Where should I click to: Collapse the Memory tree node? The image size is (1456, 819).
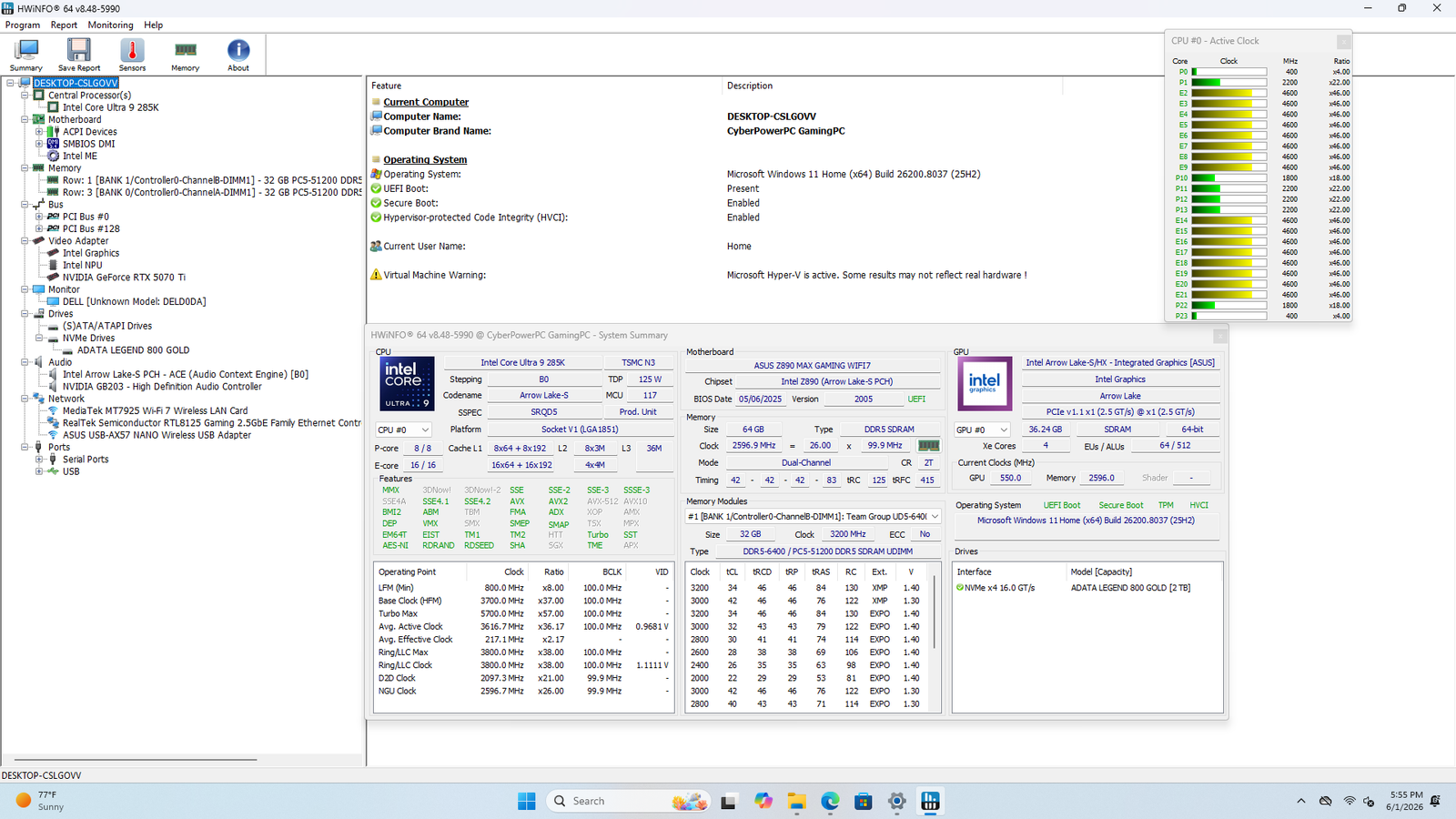[25, 168]
